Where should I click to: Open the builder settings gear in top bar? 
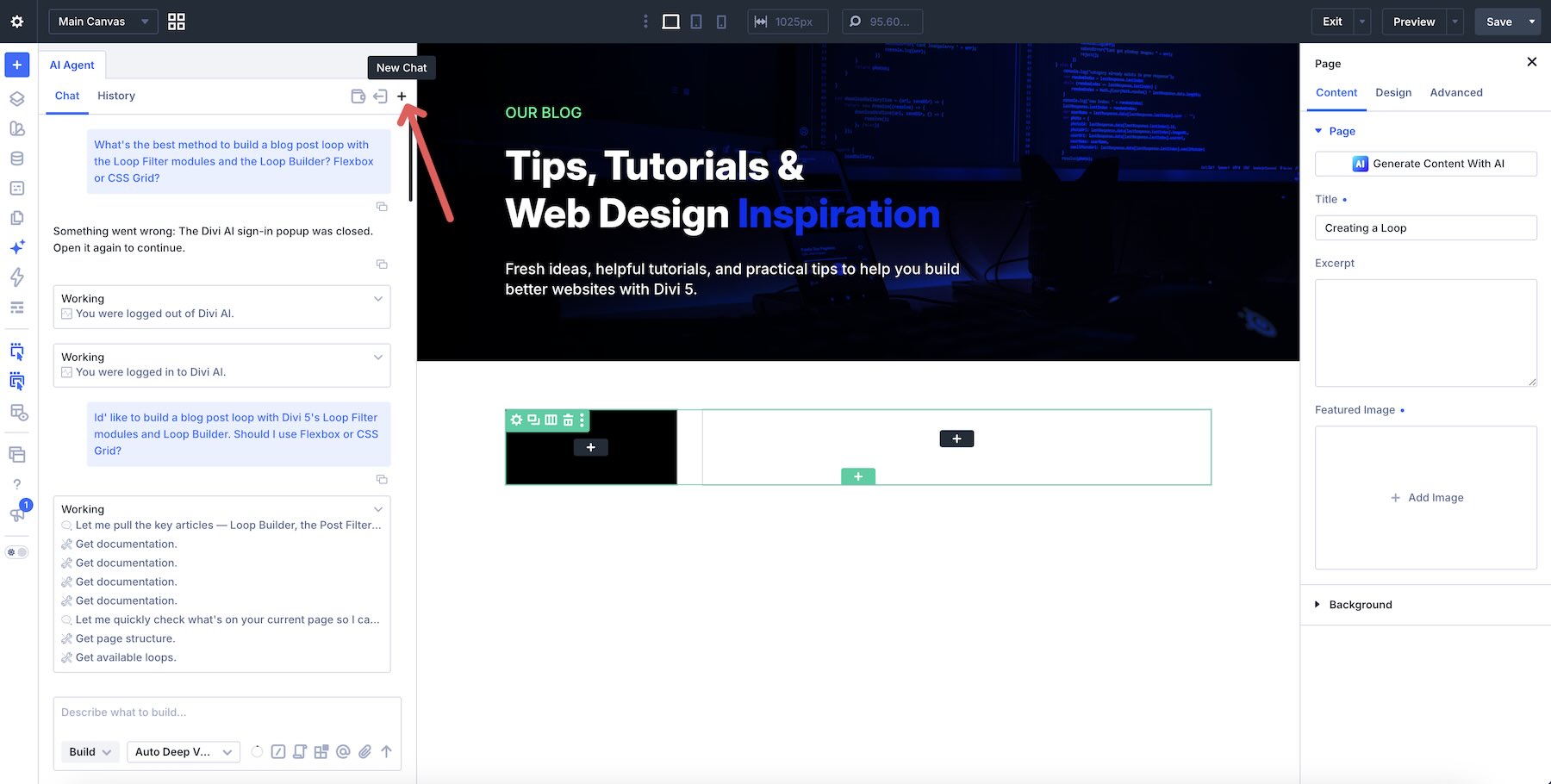point(17,22)
